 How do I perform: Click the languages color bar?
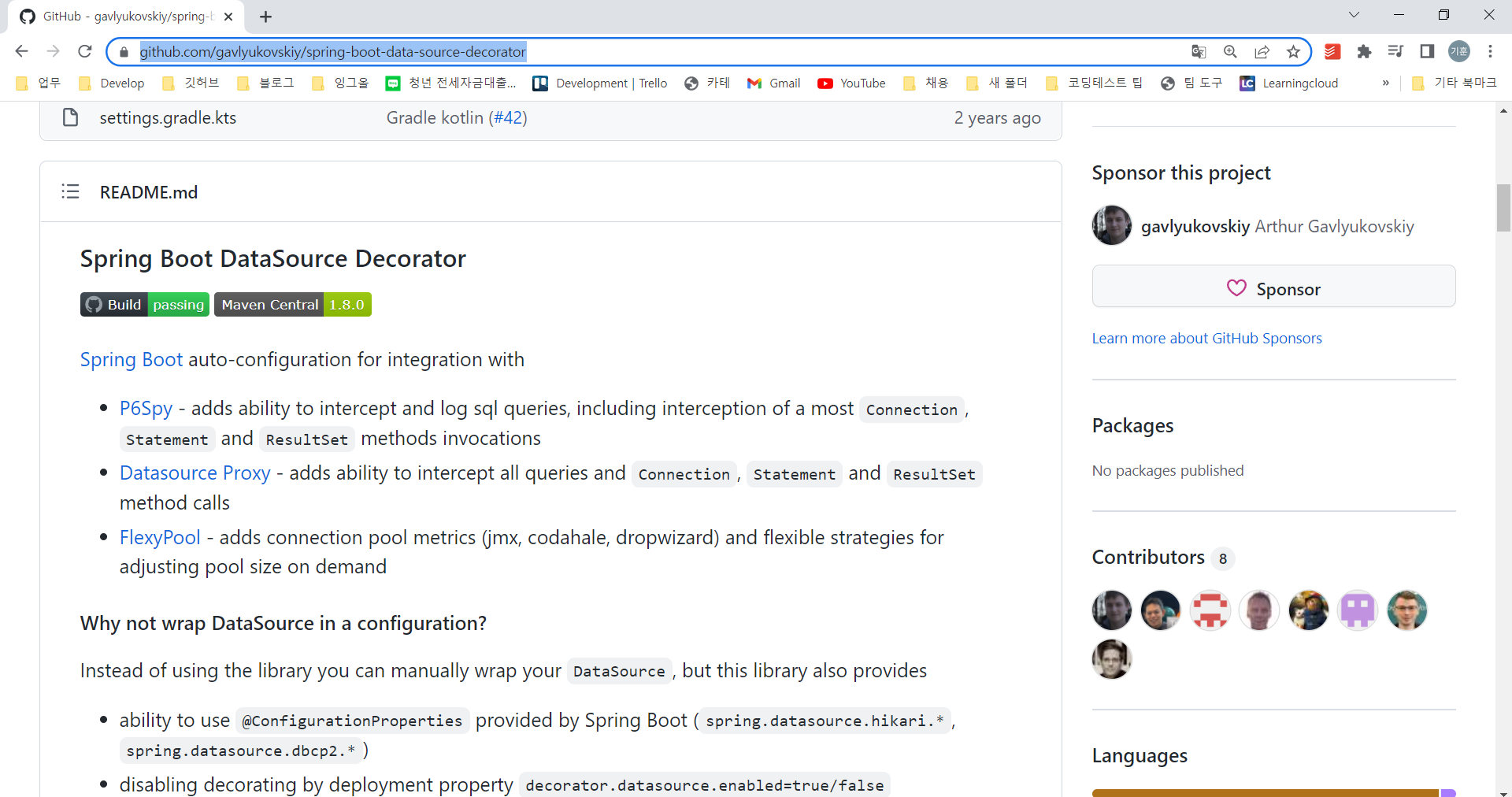[x=1273, y=792]
